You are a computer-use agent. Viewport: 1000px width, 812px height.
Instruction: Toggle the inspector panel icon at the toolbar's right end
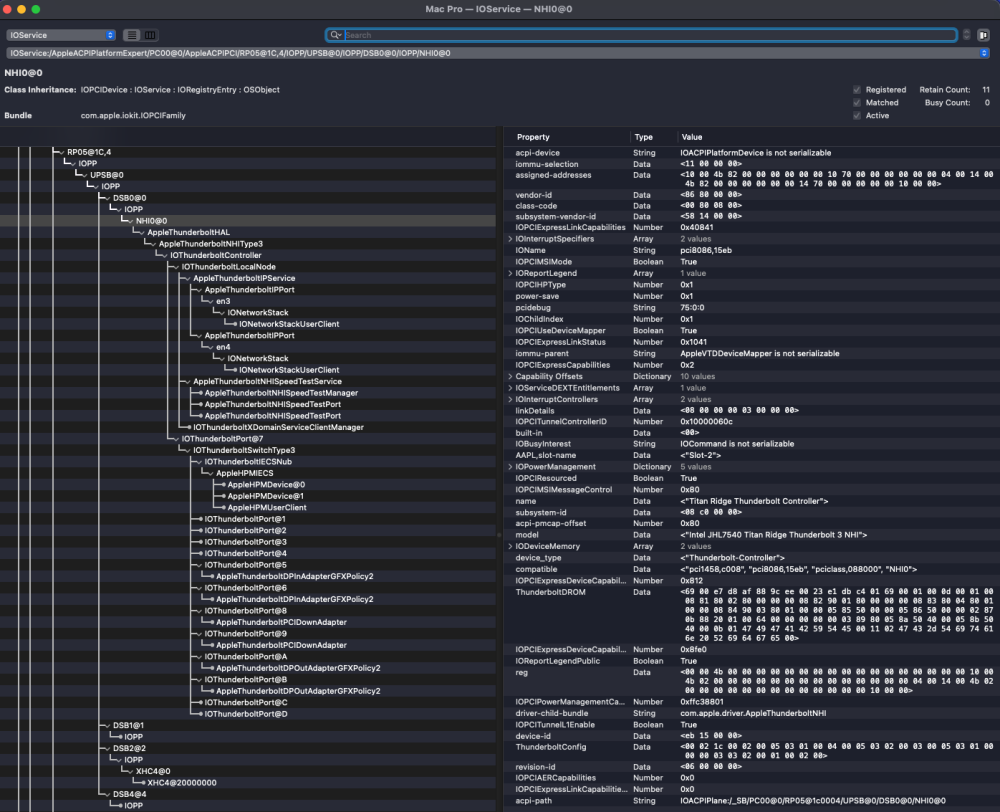point(983,35)
